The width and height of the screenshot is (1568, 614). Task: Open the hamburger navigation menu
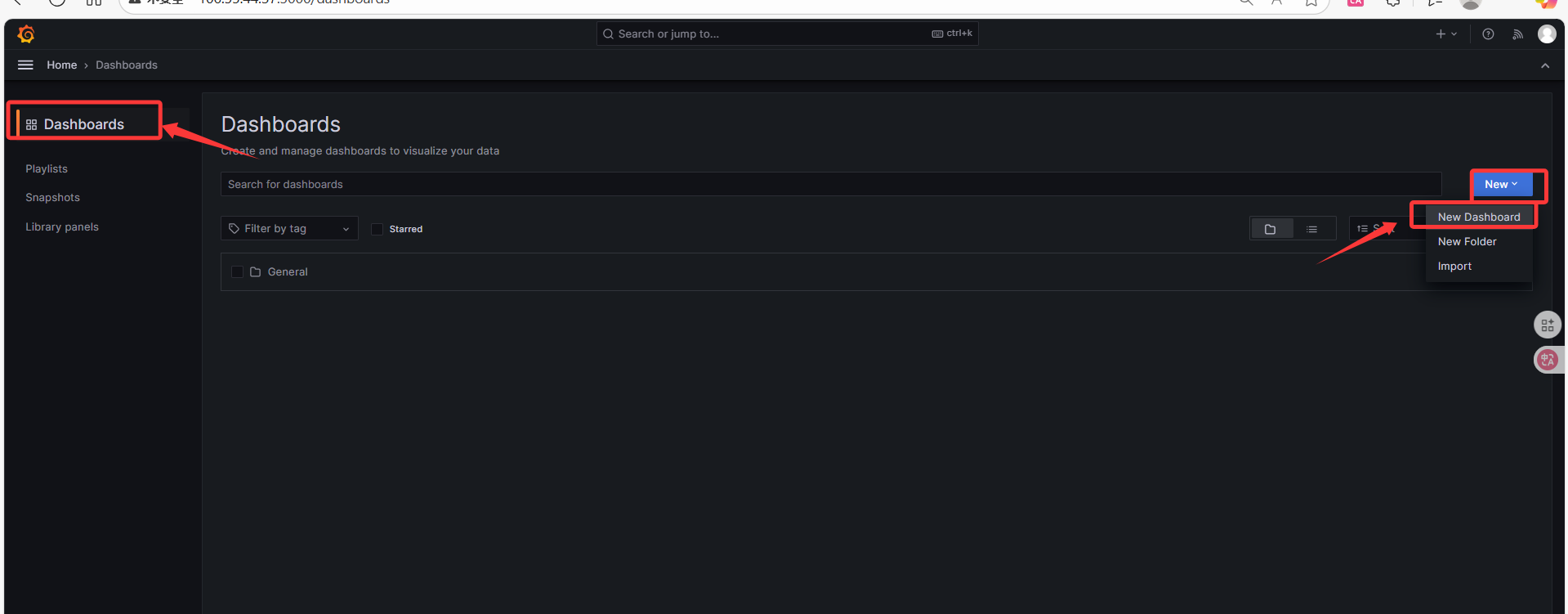[25, 65]
